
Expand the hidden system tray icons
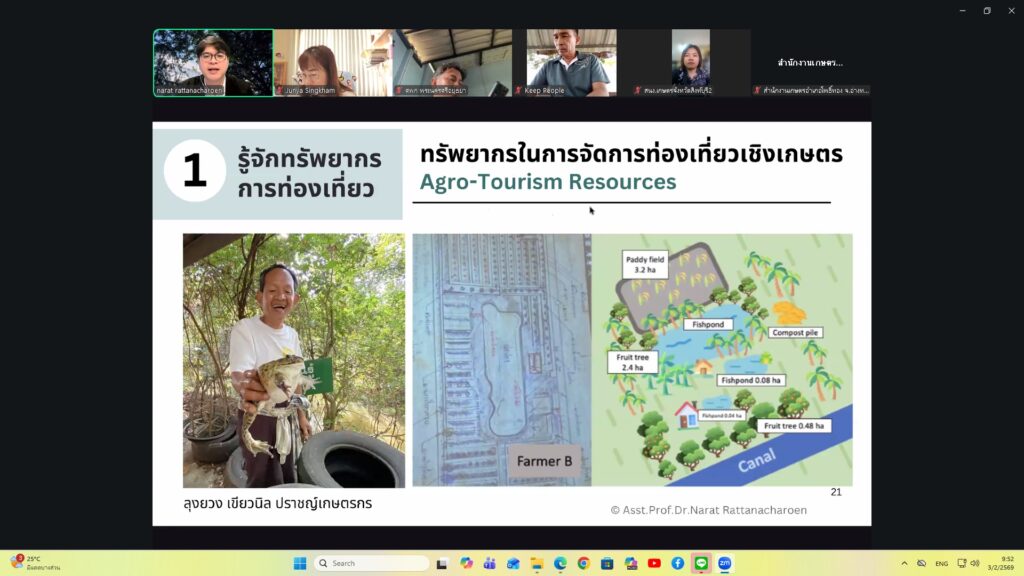[904, 563]
